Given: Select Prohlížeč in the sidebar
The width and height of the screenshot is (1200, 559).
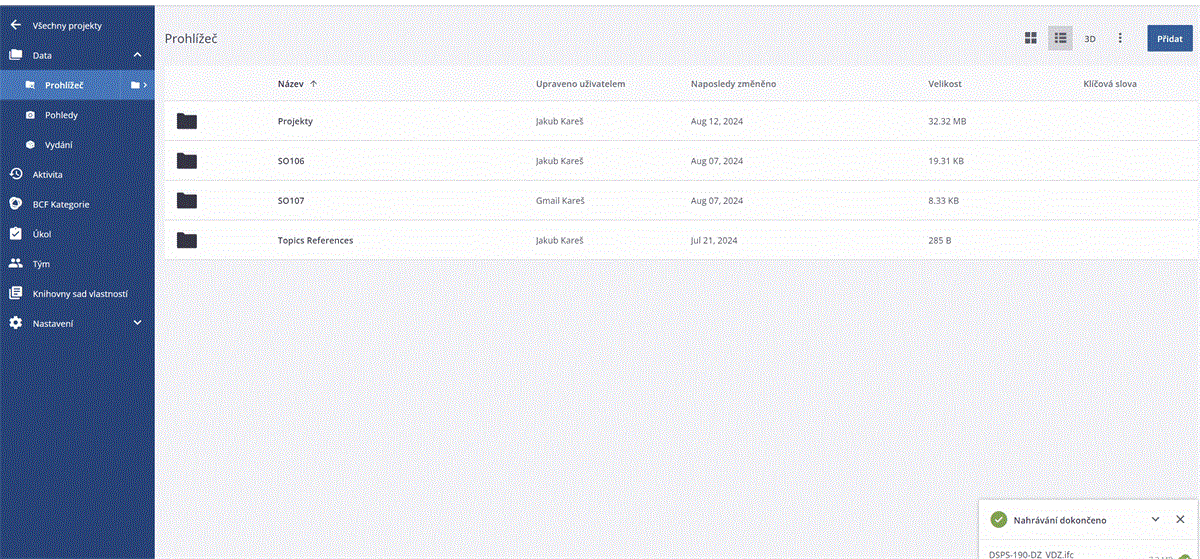Looking at the screenshot, I should click(x=64, y=85).
